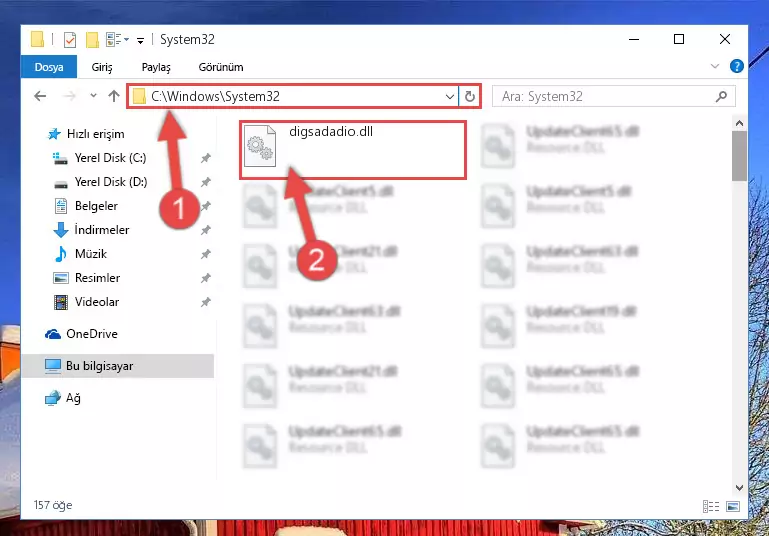Open the recent locations dropdown
Image resolution: width=769 pixels, height=536 pixels.
point(93,96)
